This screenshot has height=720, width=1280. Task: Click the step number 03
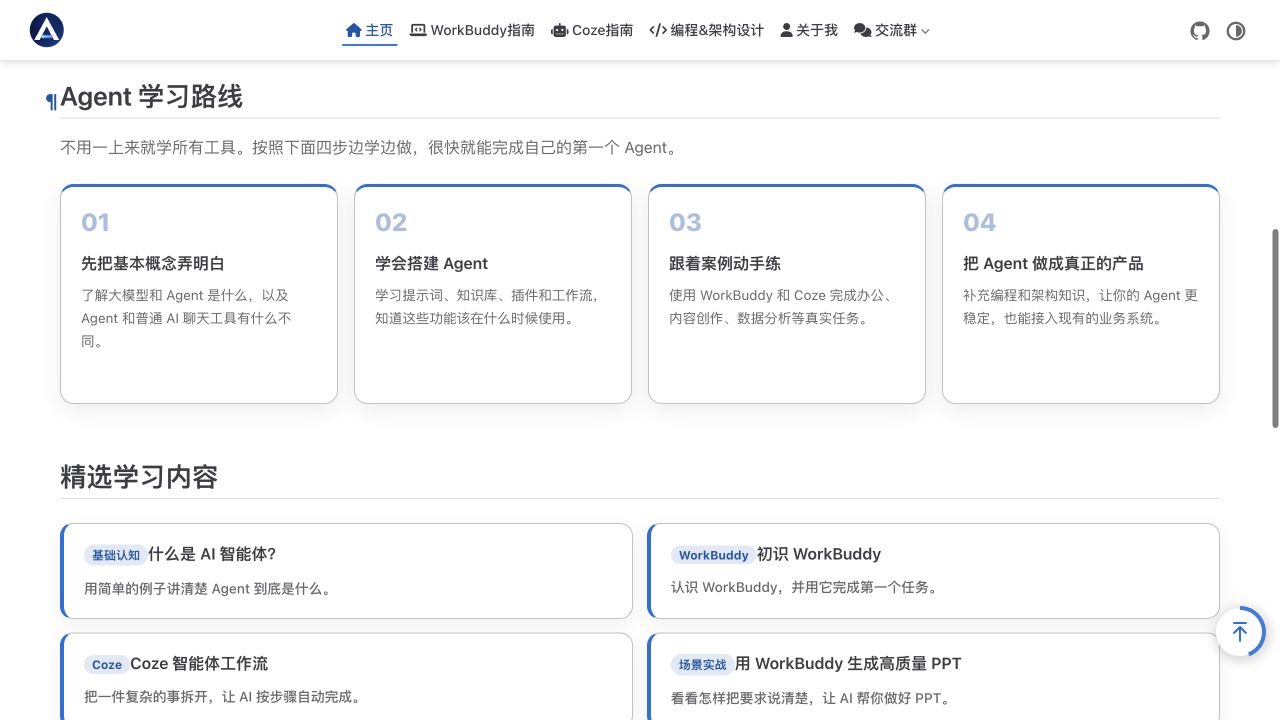coord(685,222)
